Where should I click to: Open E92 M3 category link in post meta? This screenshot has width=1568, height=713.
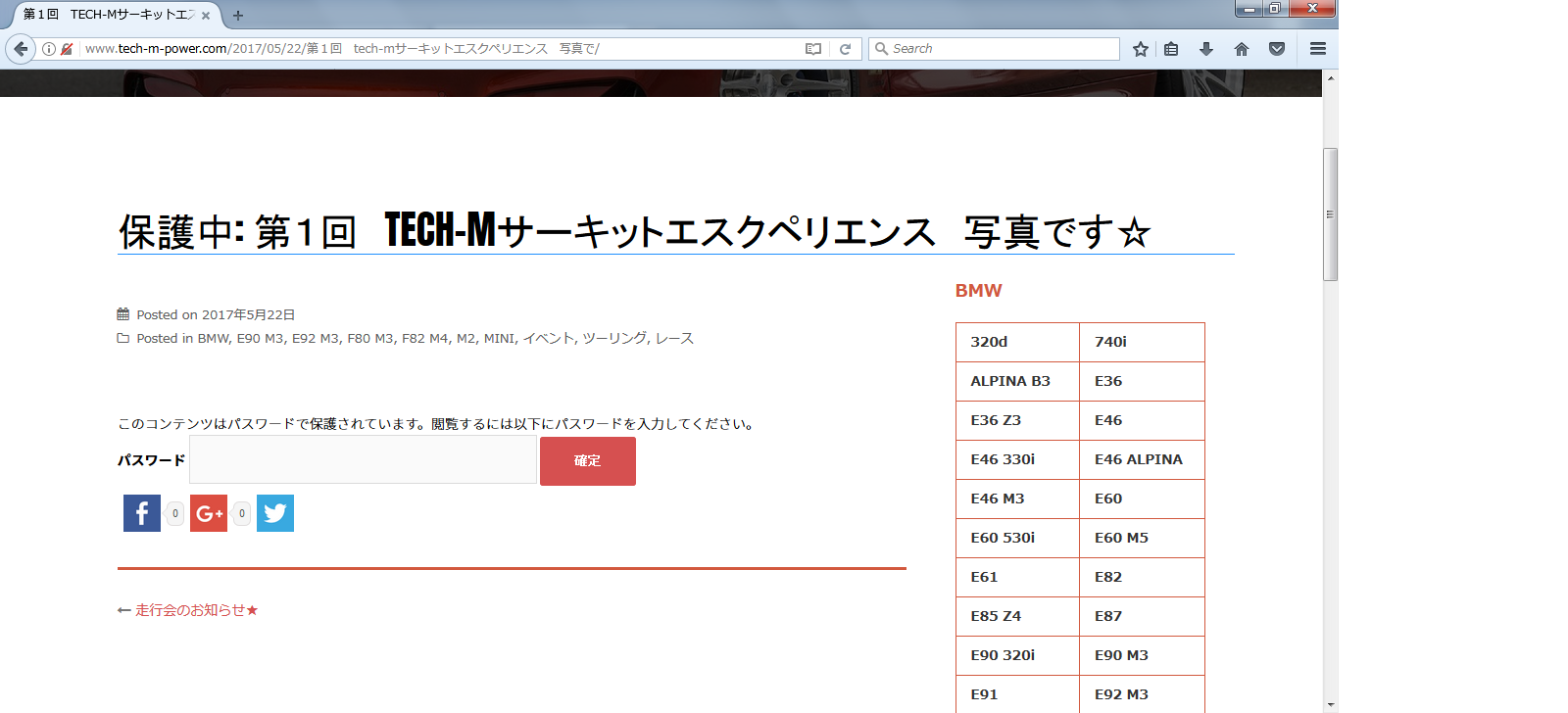click(x=316, y=338)
